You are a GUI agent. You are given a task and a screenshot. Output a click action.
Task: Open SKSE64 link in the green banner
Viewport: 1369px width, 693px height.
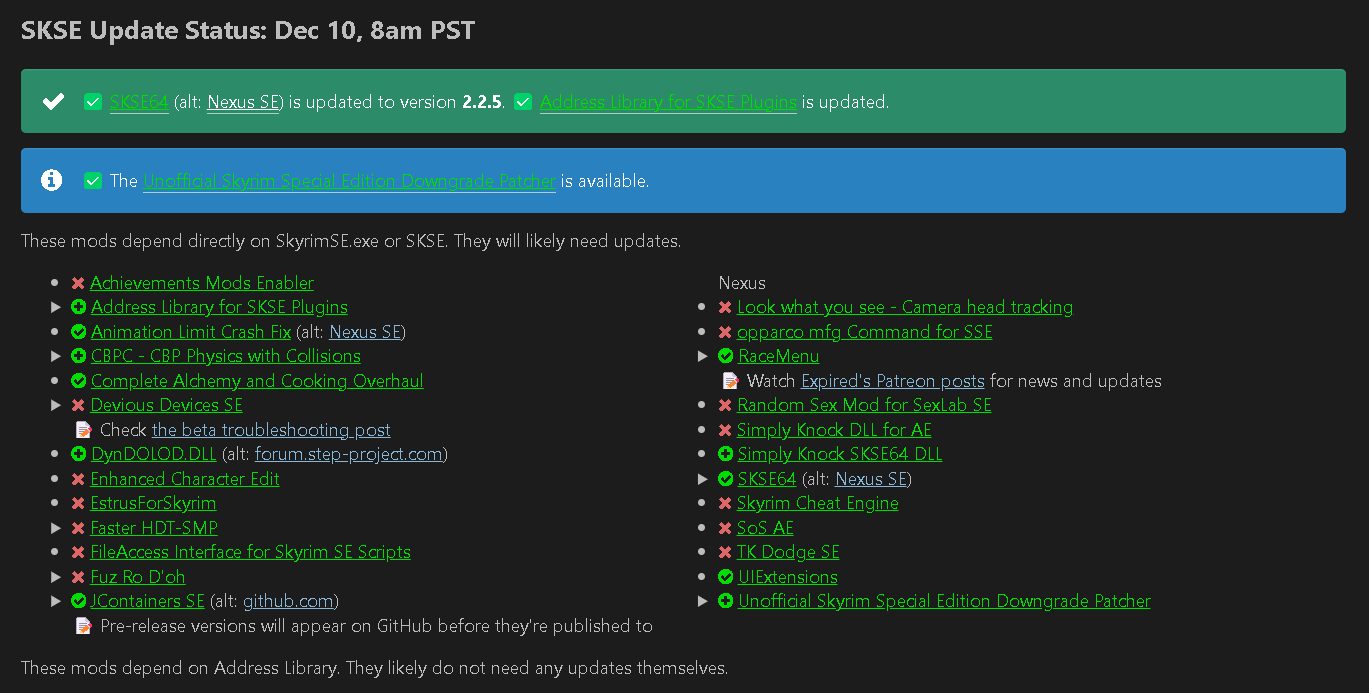click(x=139, y=102)
